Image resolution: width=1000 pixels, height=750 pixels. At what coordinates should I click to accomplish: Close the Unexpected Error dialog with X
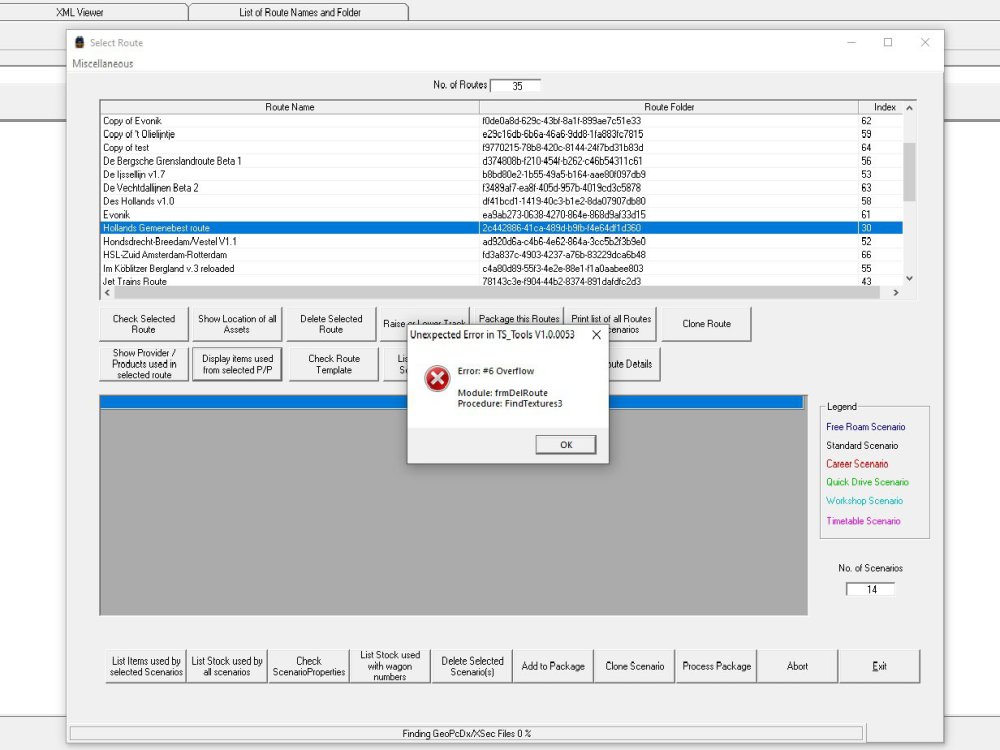[596, 336]
